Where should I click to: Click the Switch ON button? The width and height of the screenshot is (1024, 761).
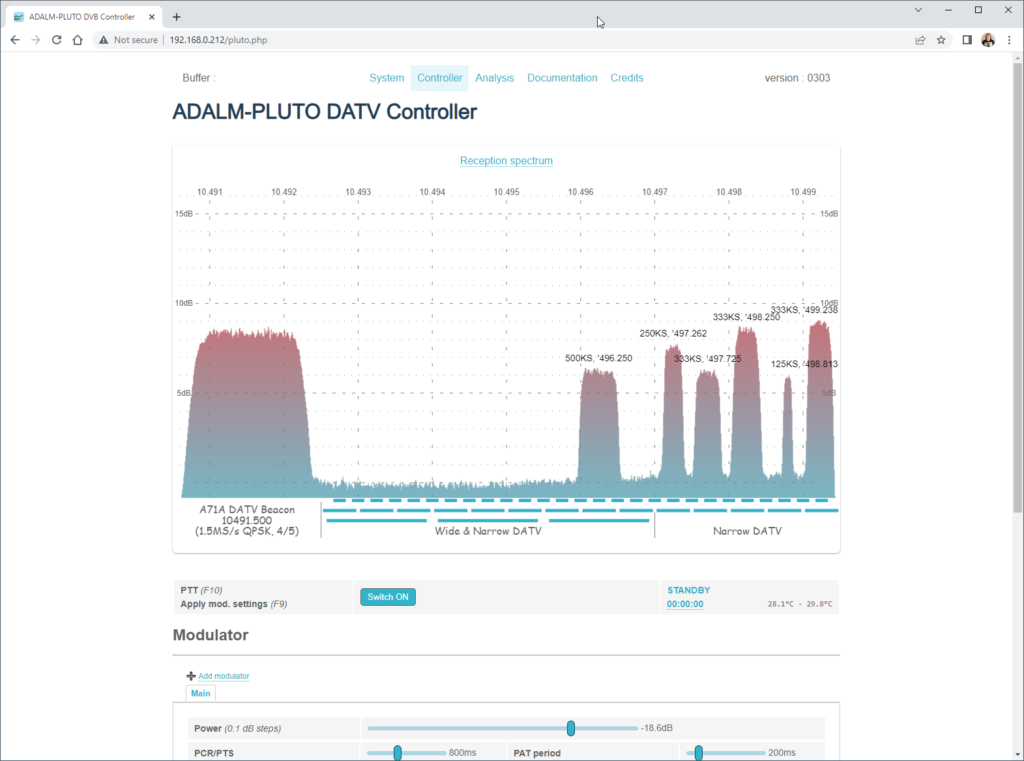(388, 597)
